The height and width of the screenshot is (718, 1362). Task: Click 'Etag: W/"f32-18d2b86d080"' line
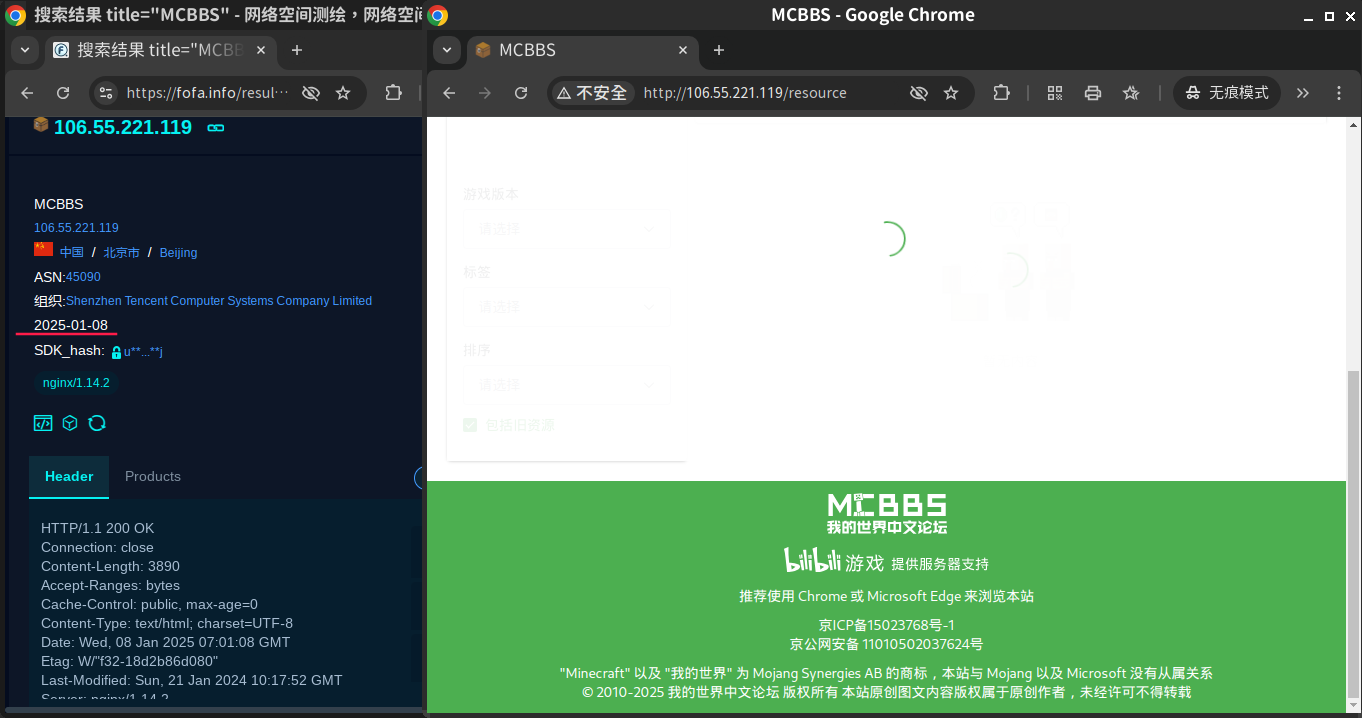tap(130, 661)
